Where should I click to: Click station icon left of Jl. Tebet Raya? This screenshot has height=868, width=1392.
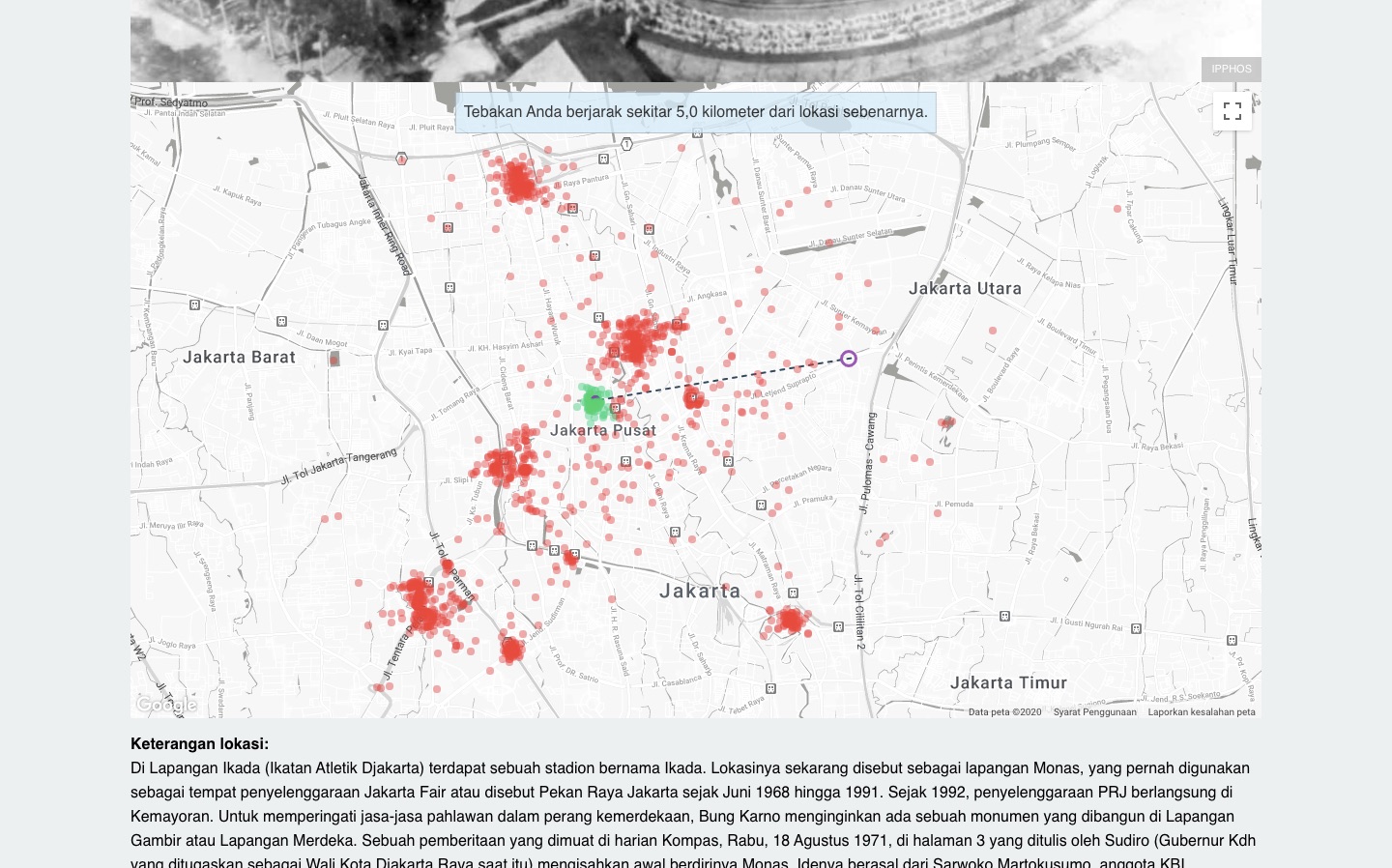(770, 689)
